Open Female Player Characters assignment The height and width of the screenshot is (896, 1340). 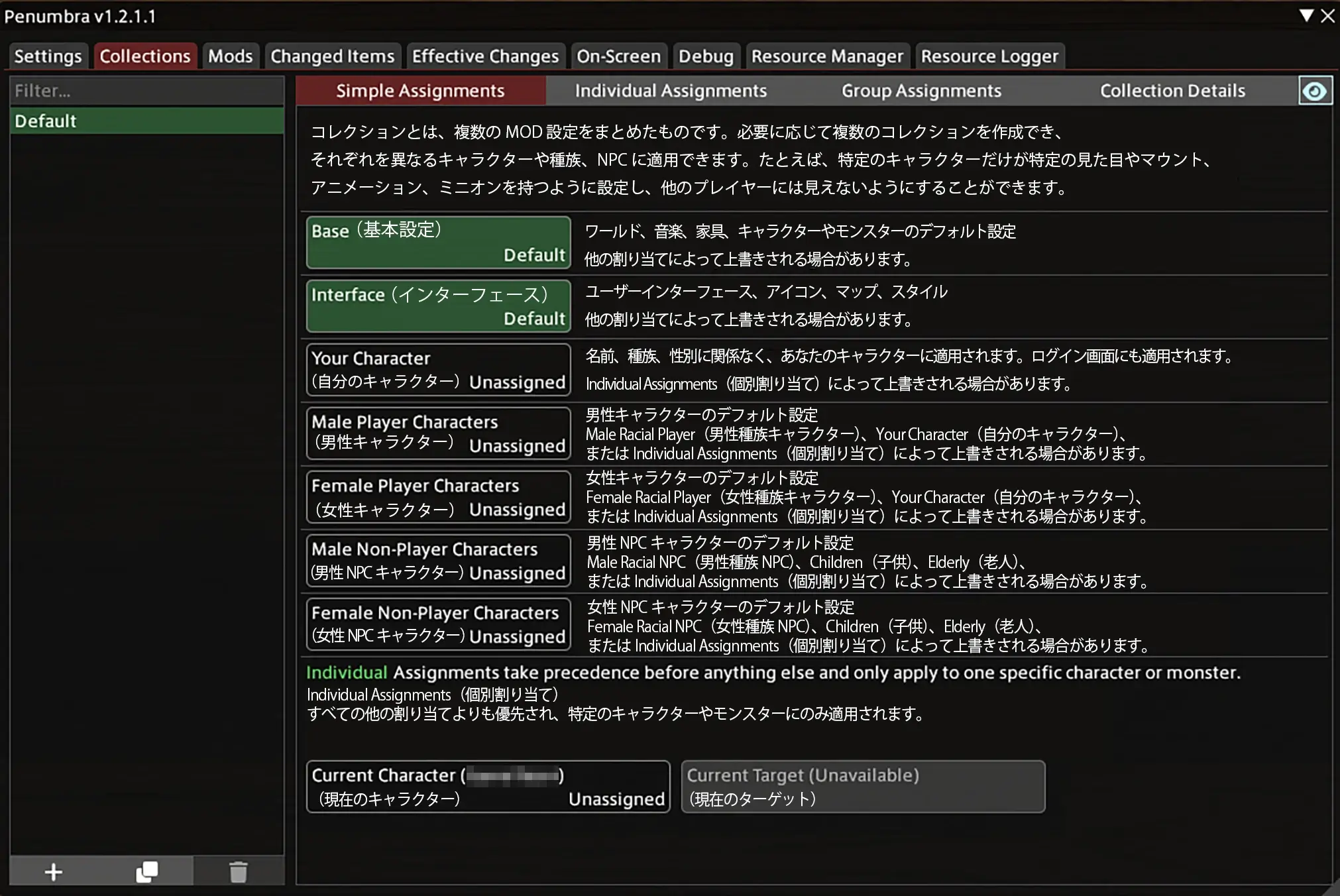(438, 497)
